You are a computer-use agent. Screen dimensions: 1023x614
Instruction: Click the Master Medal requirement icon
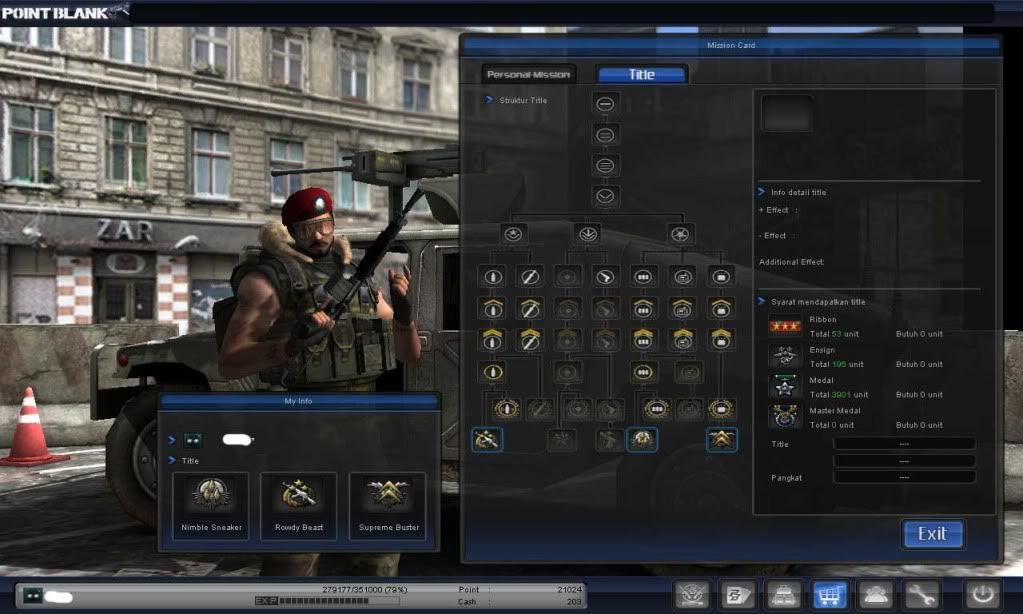pos(784,417)
